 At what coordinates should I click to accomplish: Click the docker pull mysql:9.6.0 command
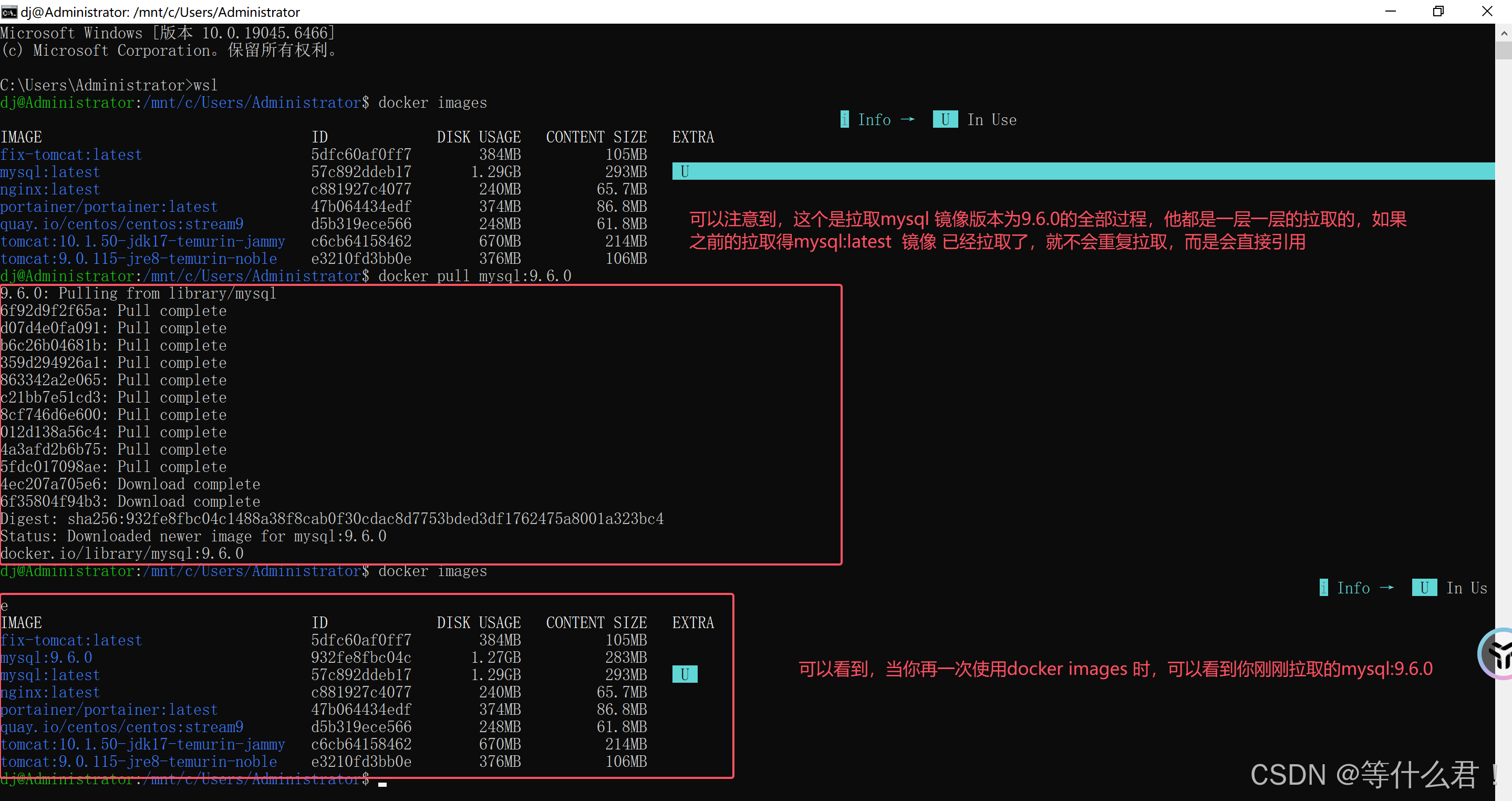[474, 276]
